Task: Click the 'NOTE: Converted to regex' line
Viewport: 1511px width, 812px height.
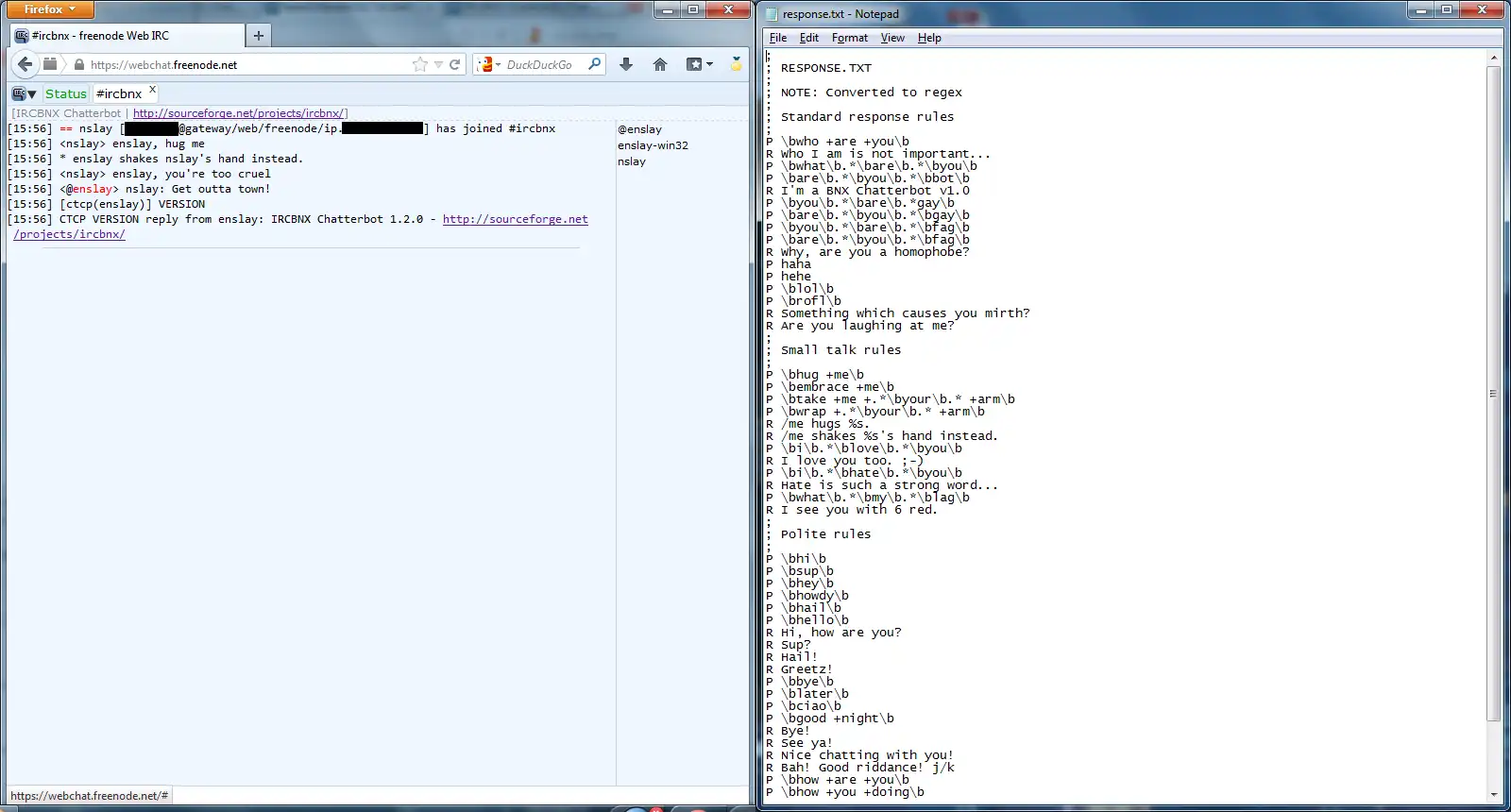Action: click(x=872, y=93)
